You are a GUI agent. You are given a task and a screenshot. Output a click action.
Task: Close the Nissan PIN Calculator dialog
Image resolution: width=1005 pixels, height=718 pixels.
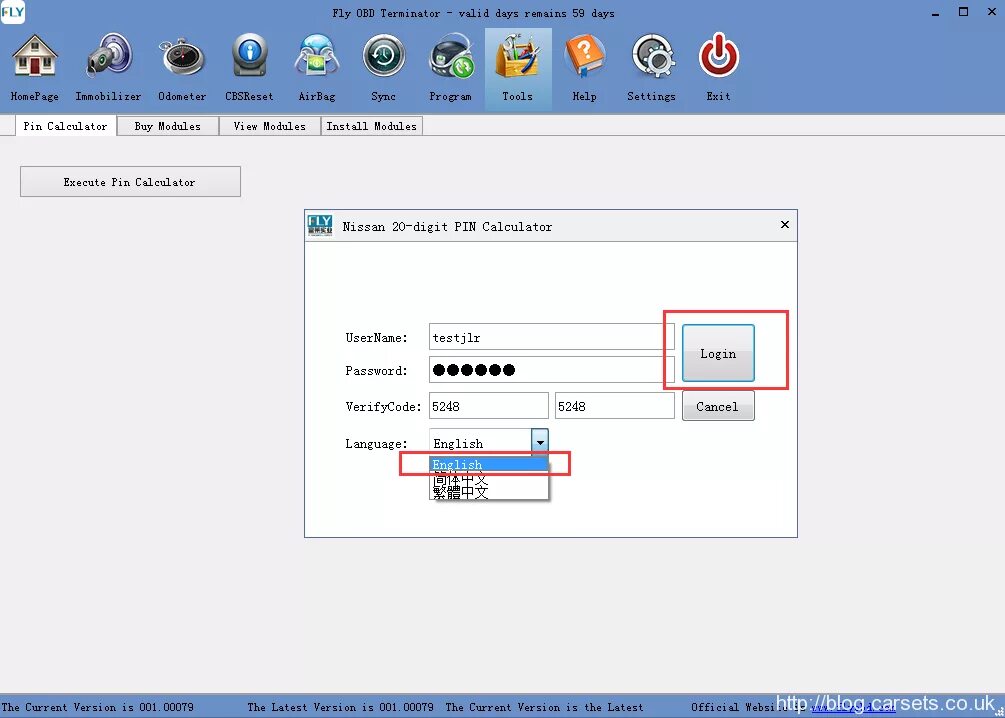click(x=785, y=224)
